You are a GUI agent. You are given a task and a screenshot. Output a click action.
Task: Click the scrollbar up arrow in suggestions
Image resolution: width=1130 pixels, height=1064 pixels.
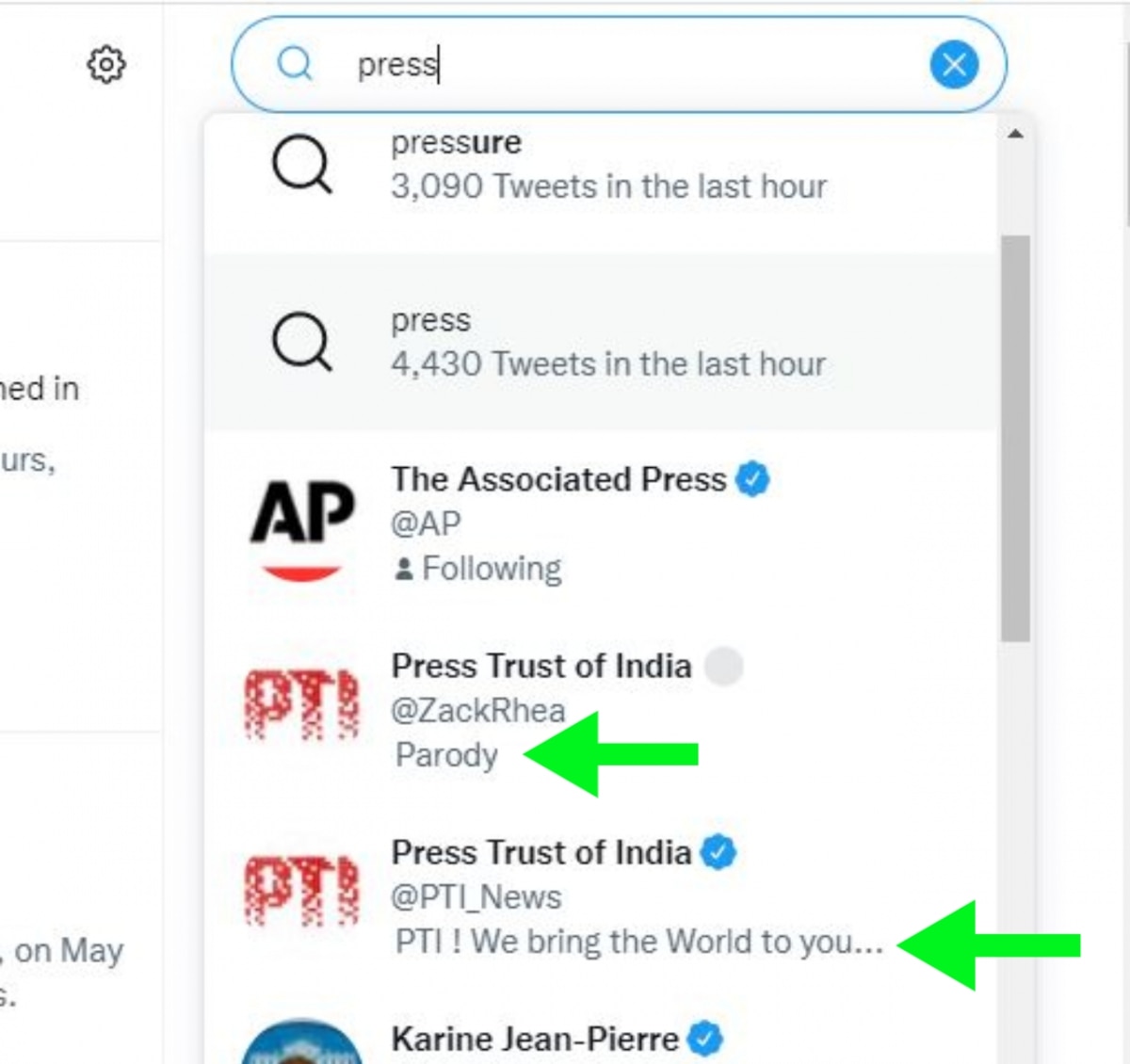coord(1015,135)
